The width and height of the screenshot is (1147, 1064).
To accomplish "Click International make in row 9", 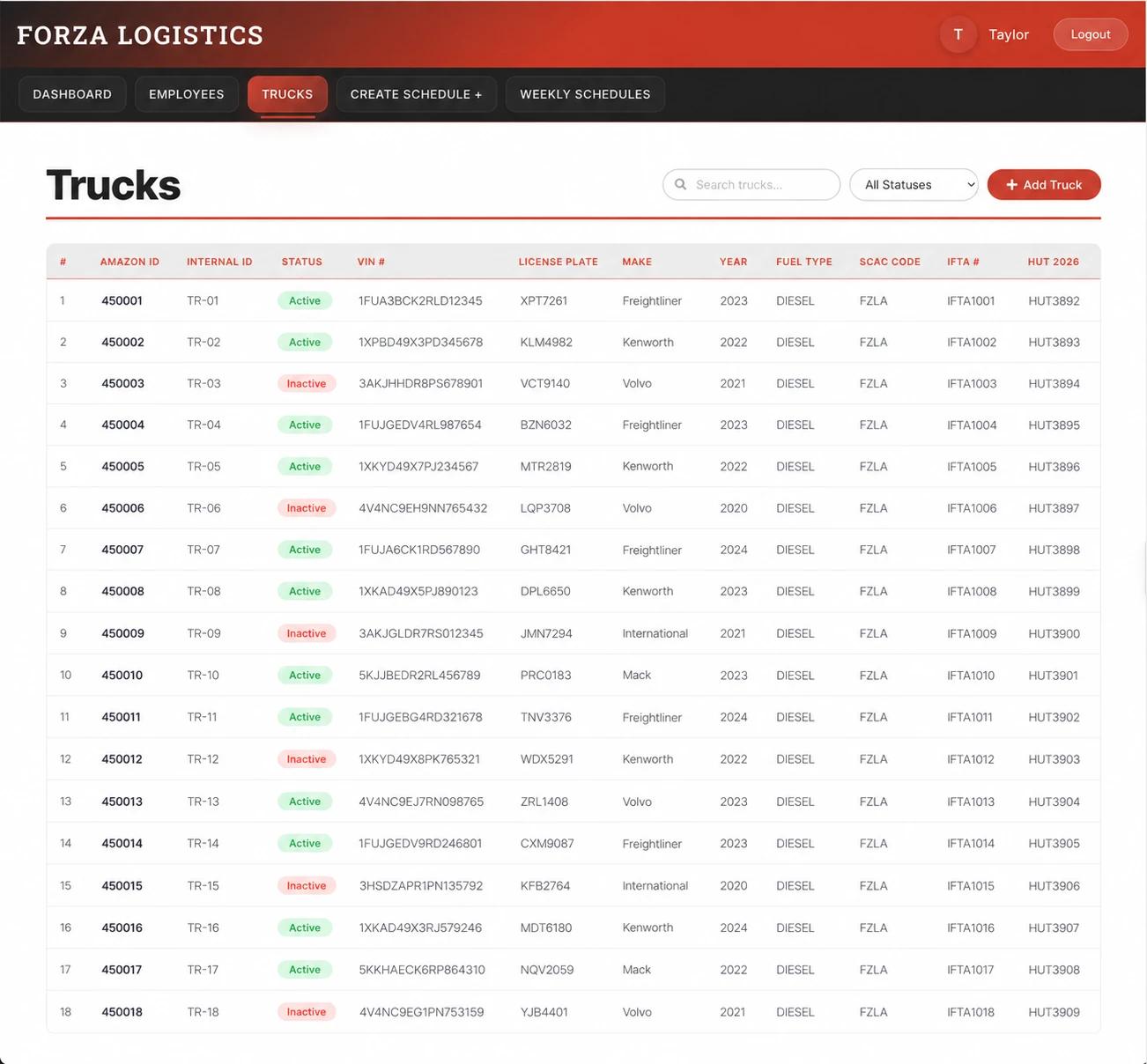I will pos(655,633).
